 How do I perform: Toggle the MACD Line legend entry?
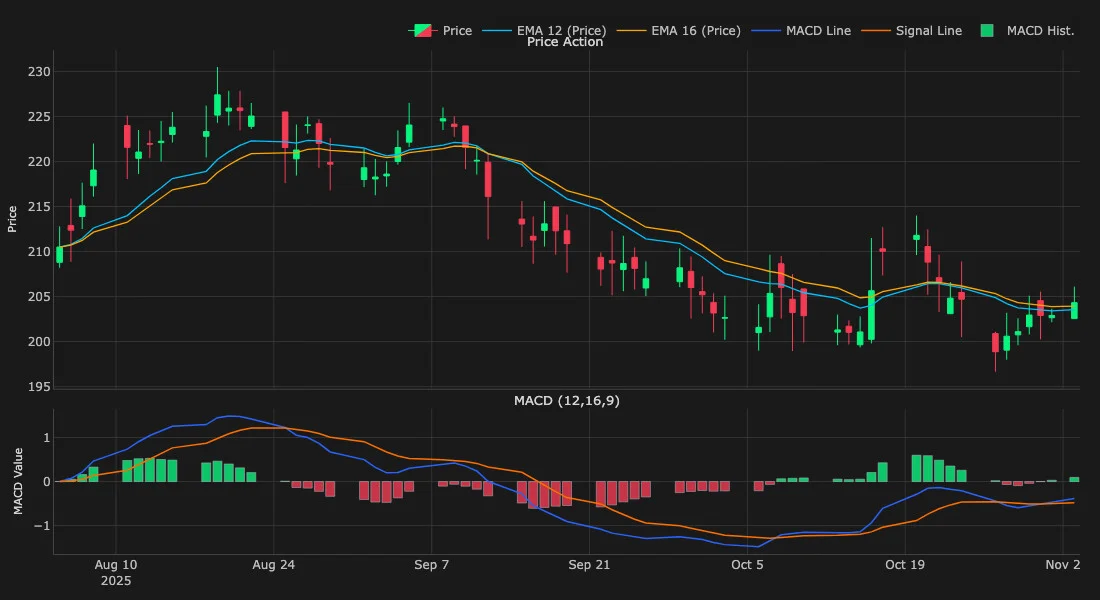(x=801, y=31)
